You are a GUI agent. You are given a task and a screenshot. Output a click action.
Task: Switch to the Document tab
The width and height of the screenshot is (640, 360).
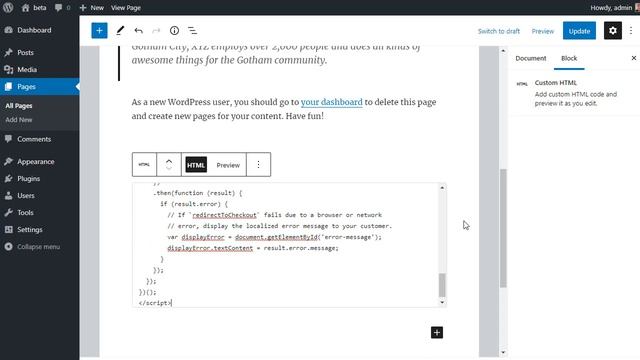click(531, 58)
